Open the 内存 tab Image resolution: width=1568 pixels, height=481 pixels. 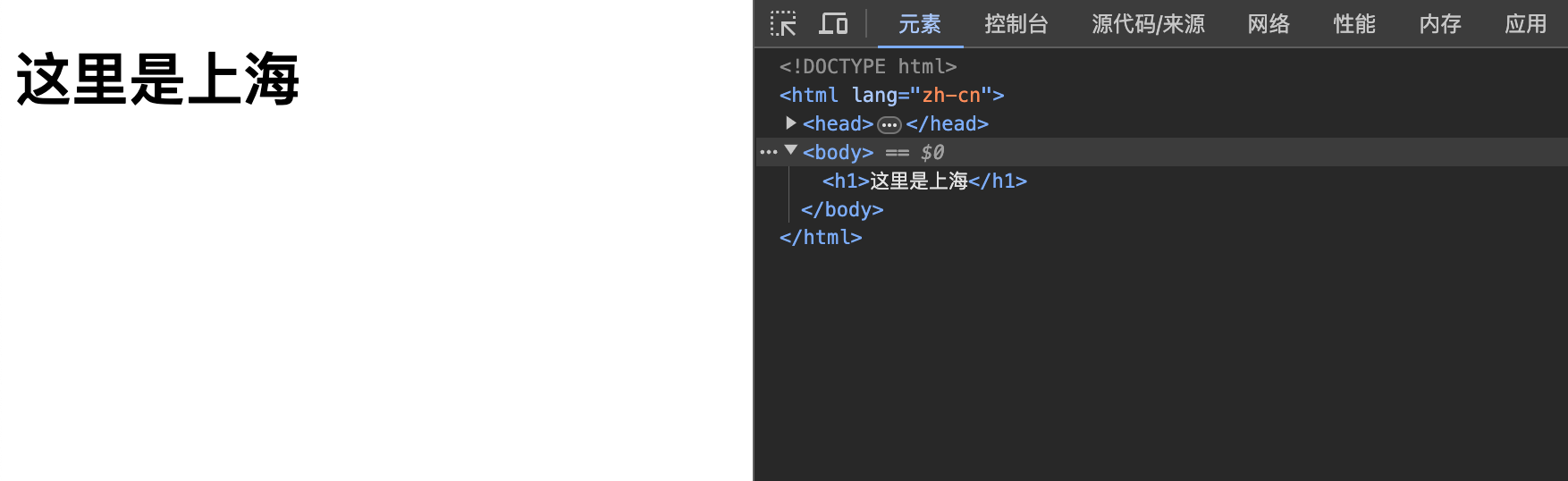tap(1440, 24)
